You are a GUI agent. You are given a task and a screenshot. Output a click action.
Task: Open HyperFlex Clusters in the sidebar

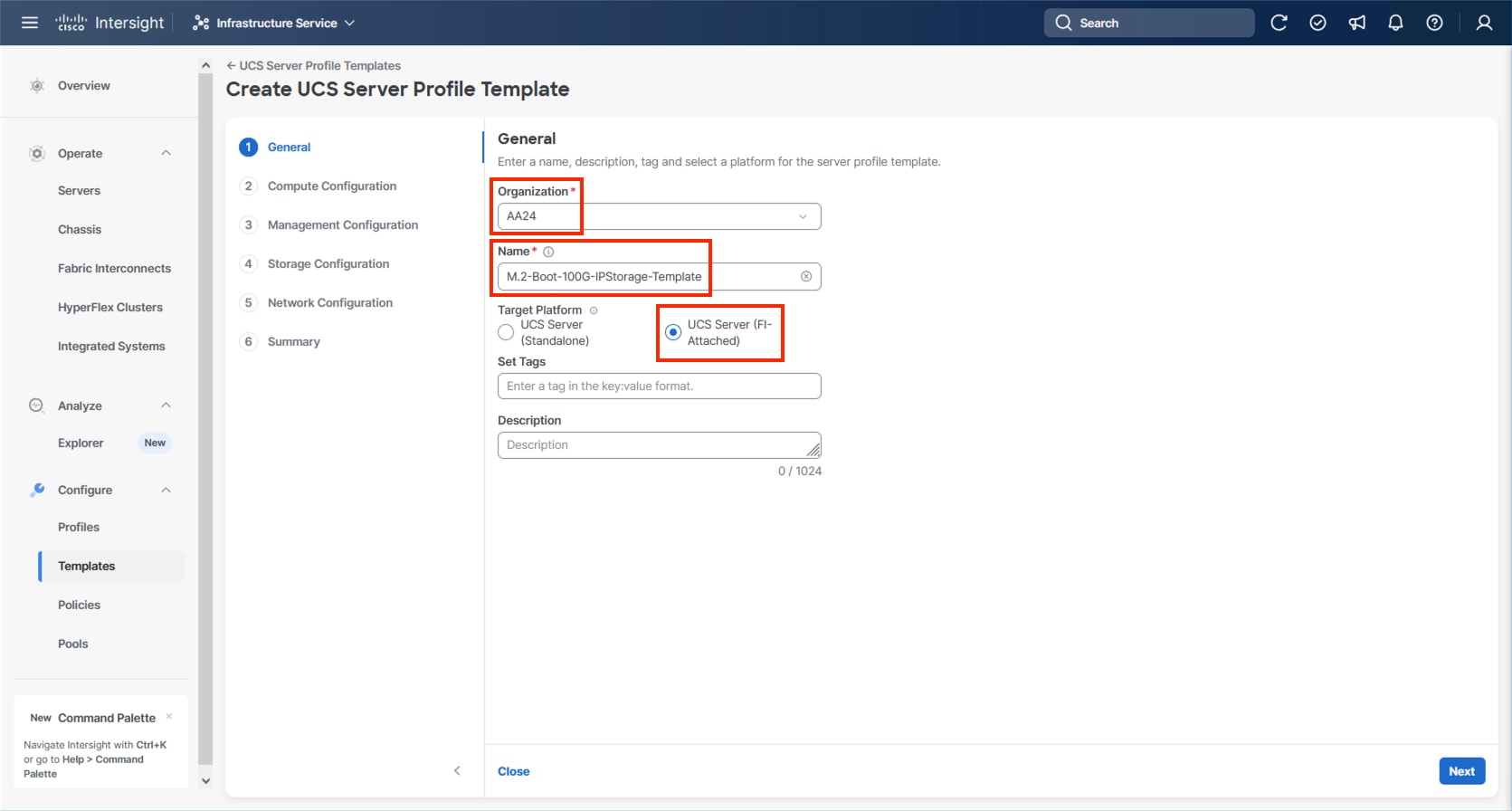(110, 308)
